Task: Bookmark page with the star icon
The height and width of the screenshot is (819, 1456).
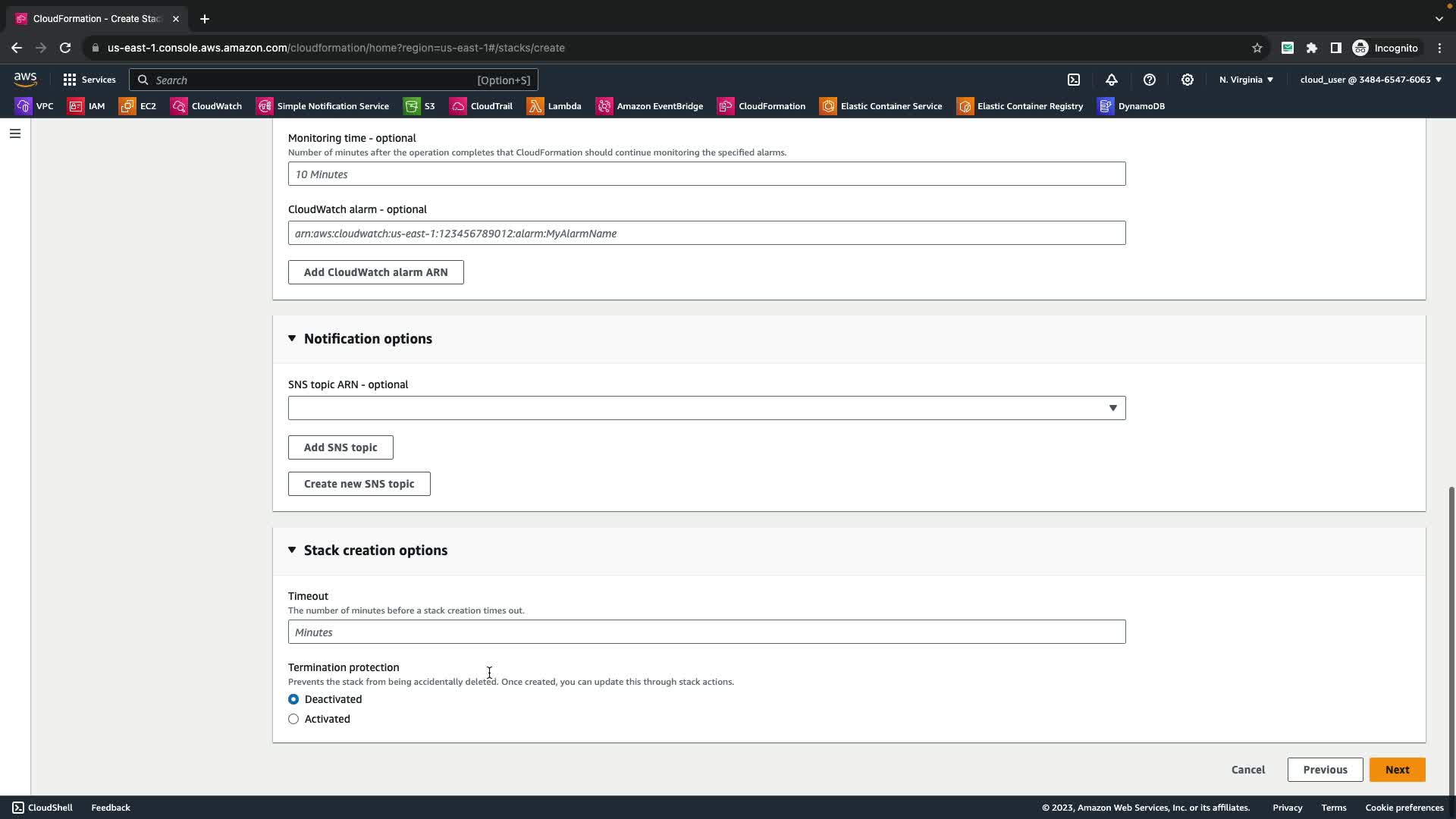Action: 1257,48
